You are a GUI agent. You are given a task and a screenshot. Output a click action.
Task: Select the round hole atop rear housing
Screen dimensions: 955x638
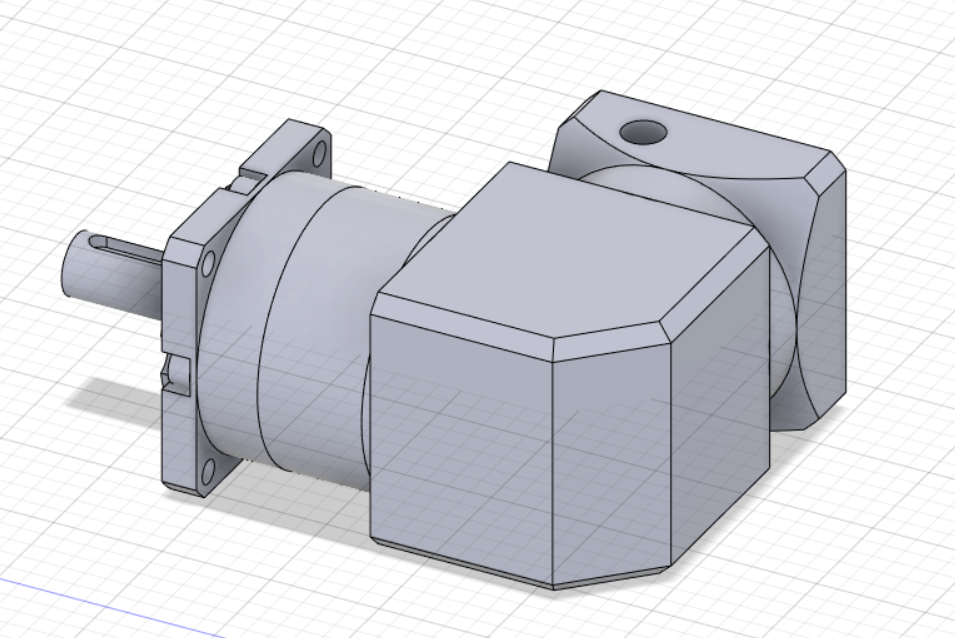point(643,131)
